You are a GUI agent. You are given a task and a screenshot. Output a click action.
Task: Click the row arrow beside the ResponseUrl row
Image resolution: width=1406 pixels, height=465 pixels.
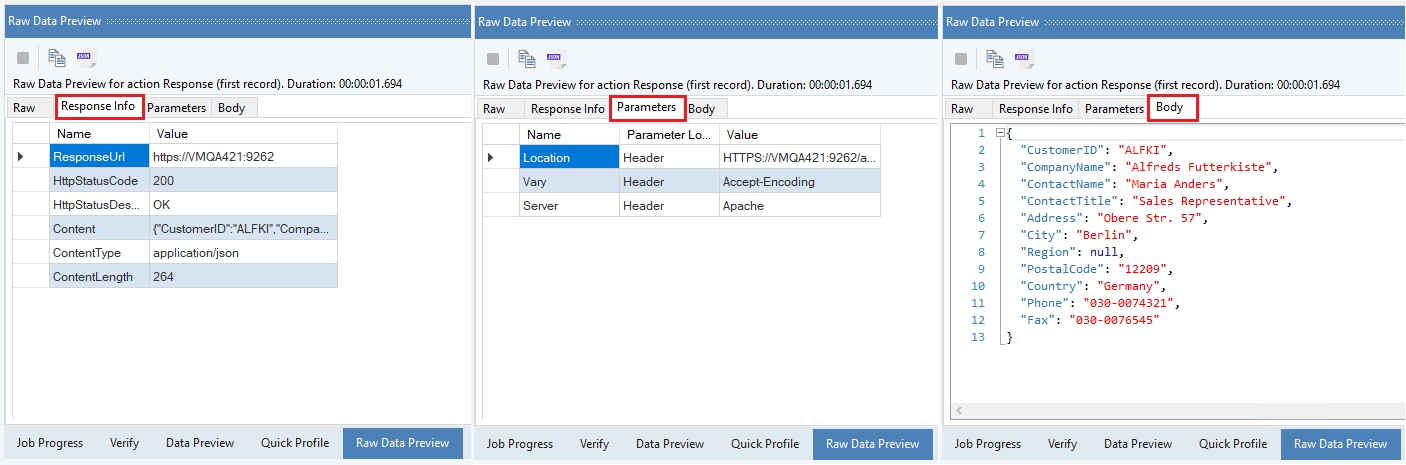21,157
